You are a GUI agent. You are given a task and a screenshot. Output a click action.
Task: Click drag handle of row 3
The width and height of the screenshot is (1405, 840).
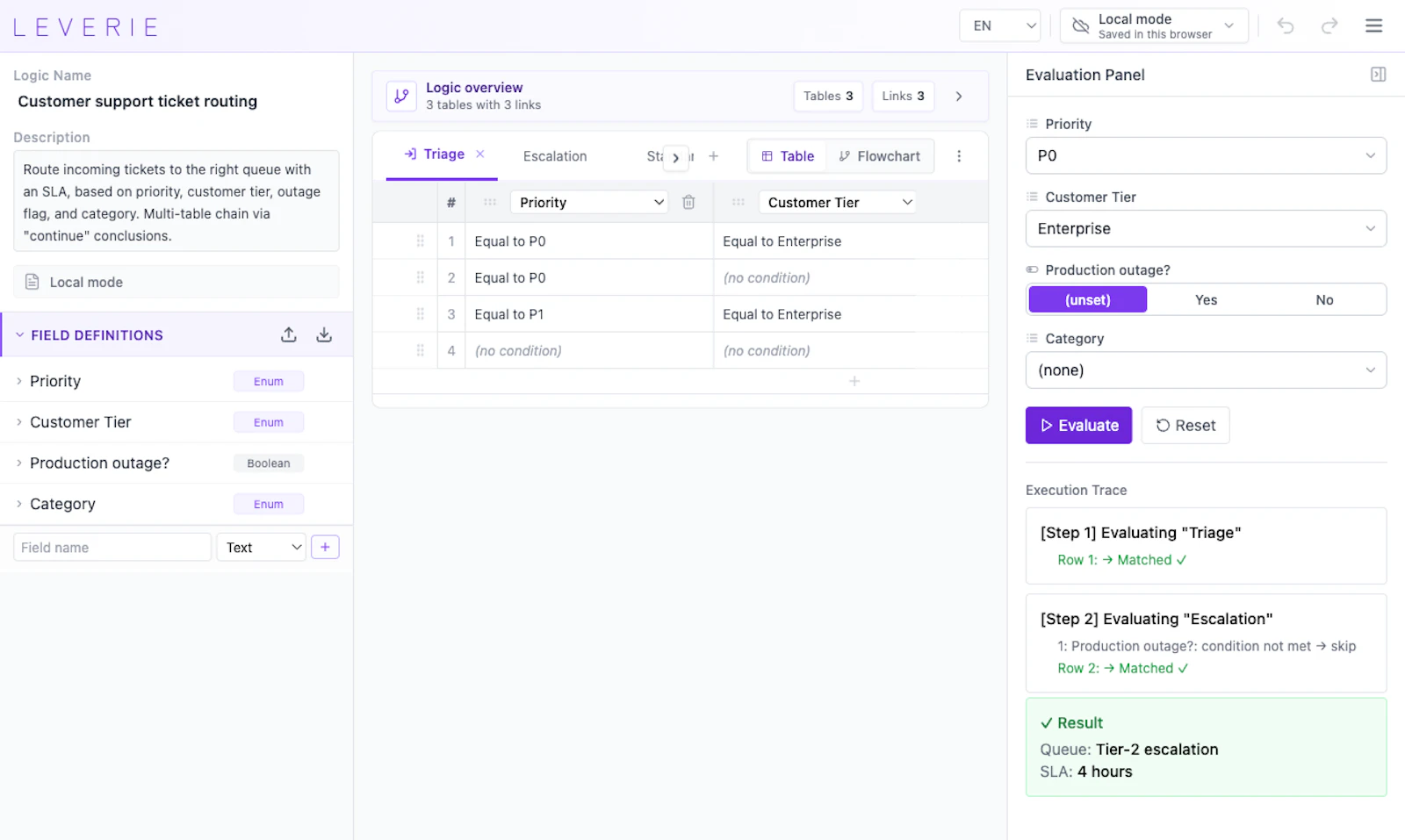click(x=420, y=313)
